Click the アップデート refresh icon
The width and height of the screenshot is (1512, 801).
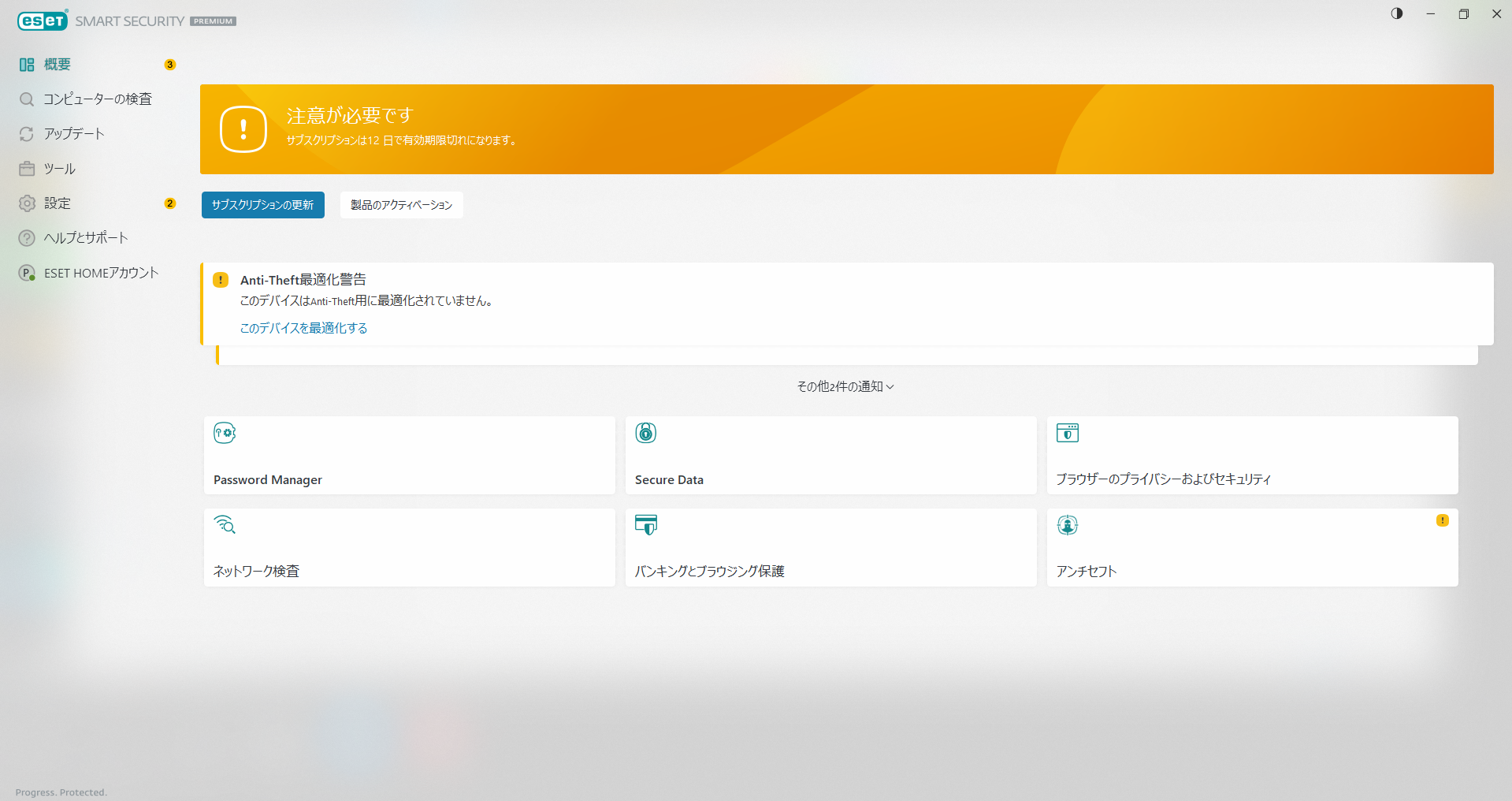pos(27,134)
